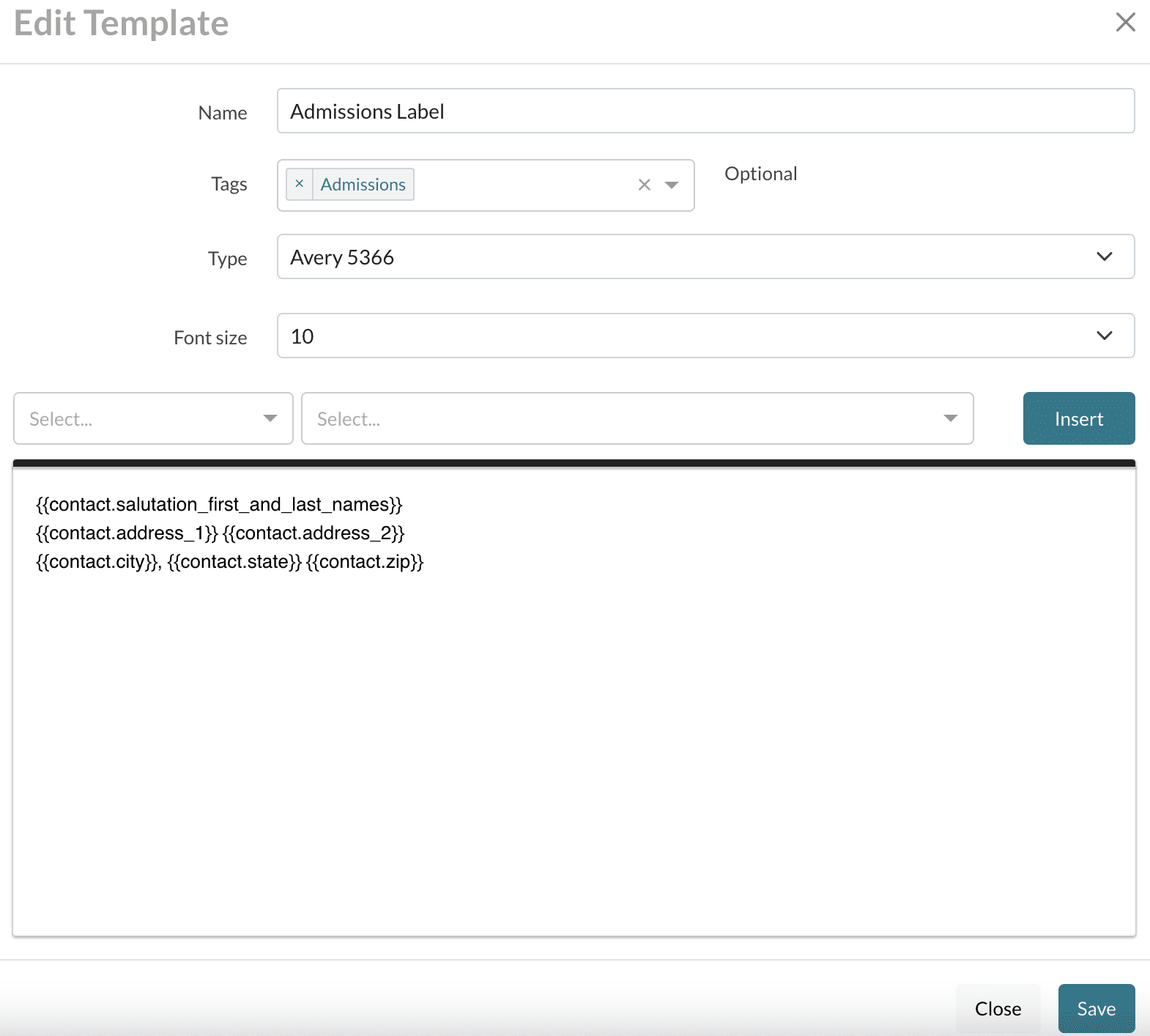This screenshot has width=1150, height=1036.
Task: Click the salutation_first_and_last_names merge field
Action: pos(219,505)
